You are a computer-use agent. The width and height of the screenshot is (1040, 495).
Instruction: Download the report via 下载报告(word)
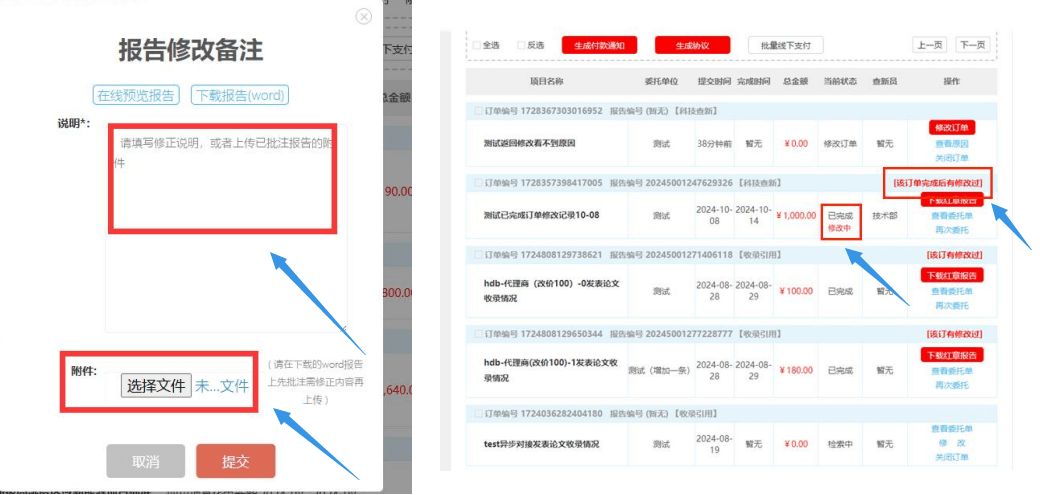239,95
